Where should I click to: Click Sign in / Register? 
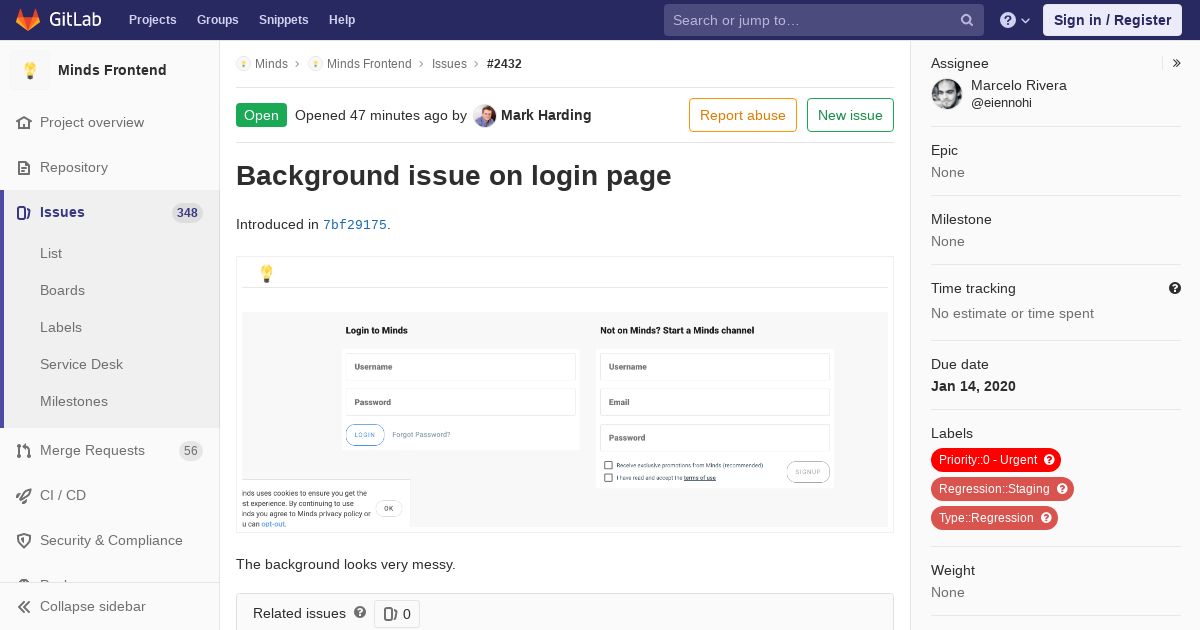(x=1112, y=20)
